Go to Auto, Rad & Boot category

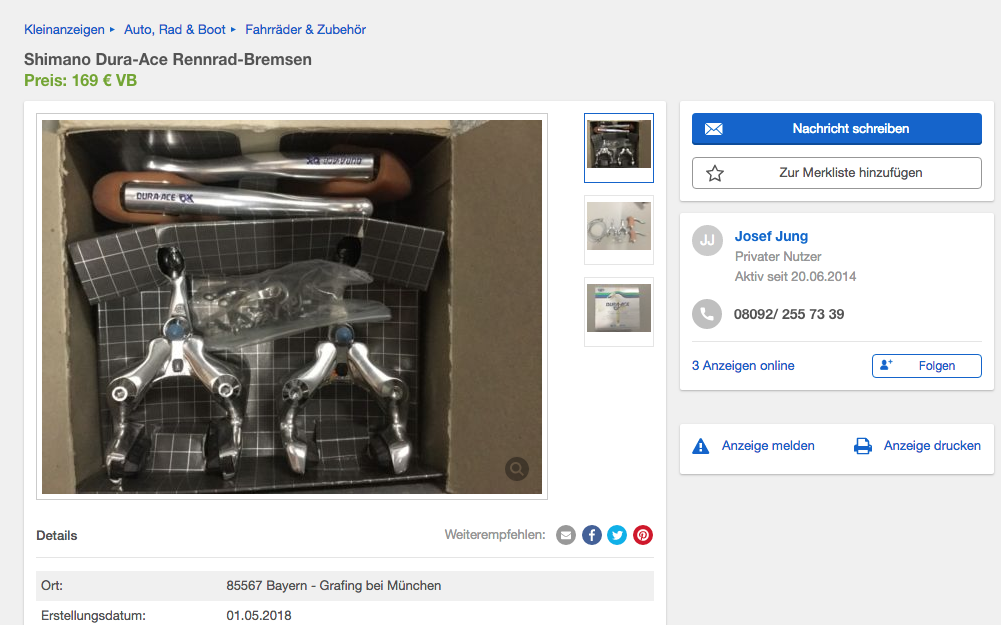pyautogui.click(x=175, y=29)
